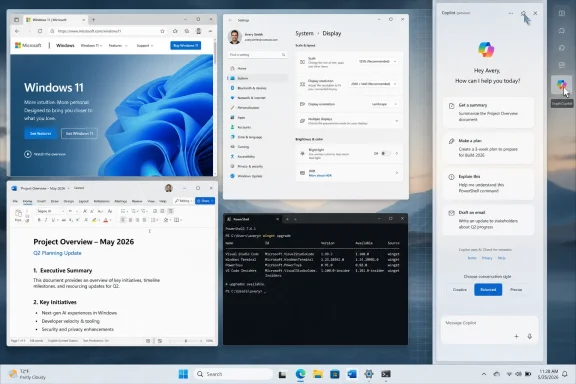The height and width of the screenshot is (384, 576).
Task: Click the taskbar Search box
Action: (x=233, y=374)
